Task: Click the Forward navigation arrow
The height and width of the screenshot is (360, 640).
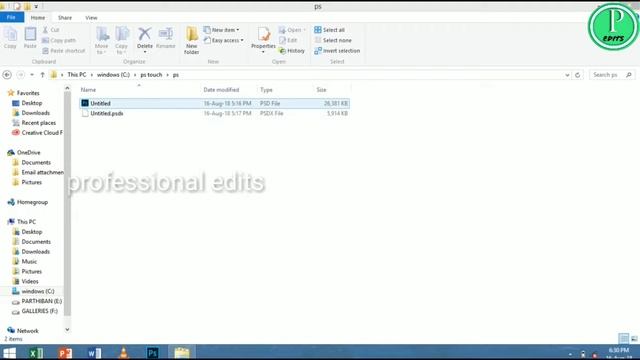Action: pos(20,75)
